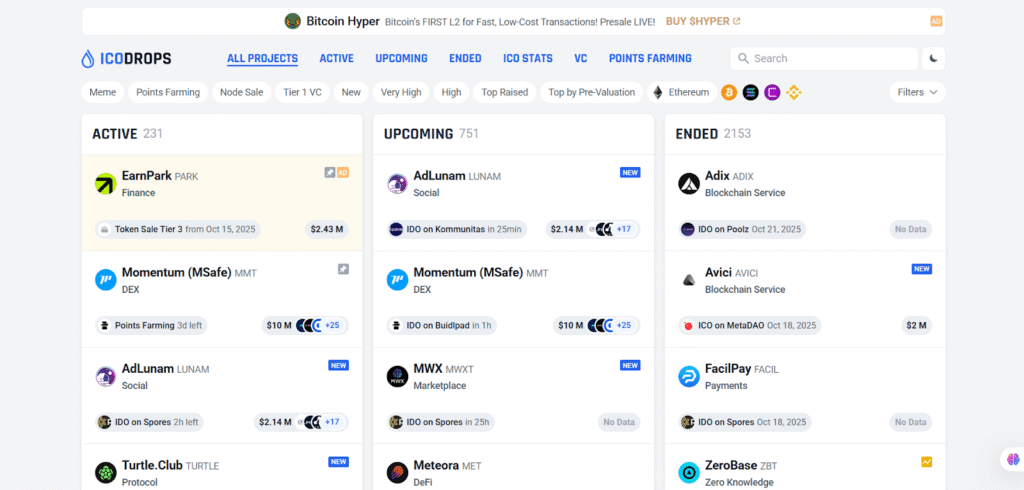
Task: Open the ALL PROJECTS tab
Action: (263, 59)
